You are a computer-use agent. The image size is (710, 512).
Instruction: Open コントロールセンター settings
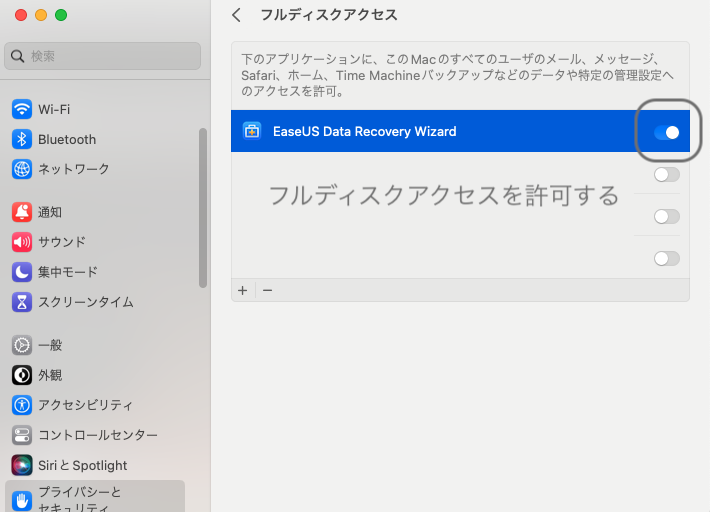(x=98, y=435)
